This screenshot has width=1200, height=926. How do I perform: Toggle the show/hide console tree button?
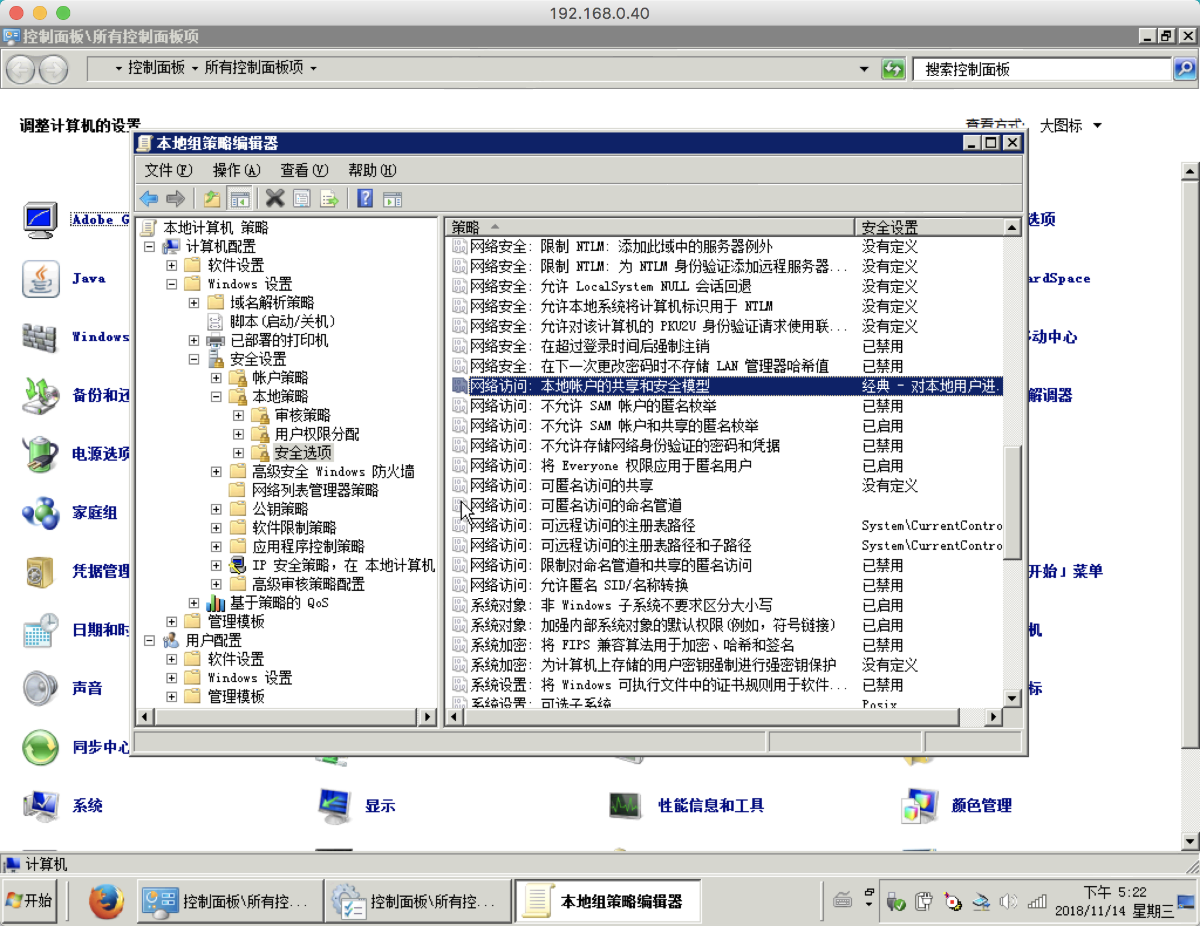click(x=239, y=199)
